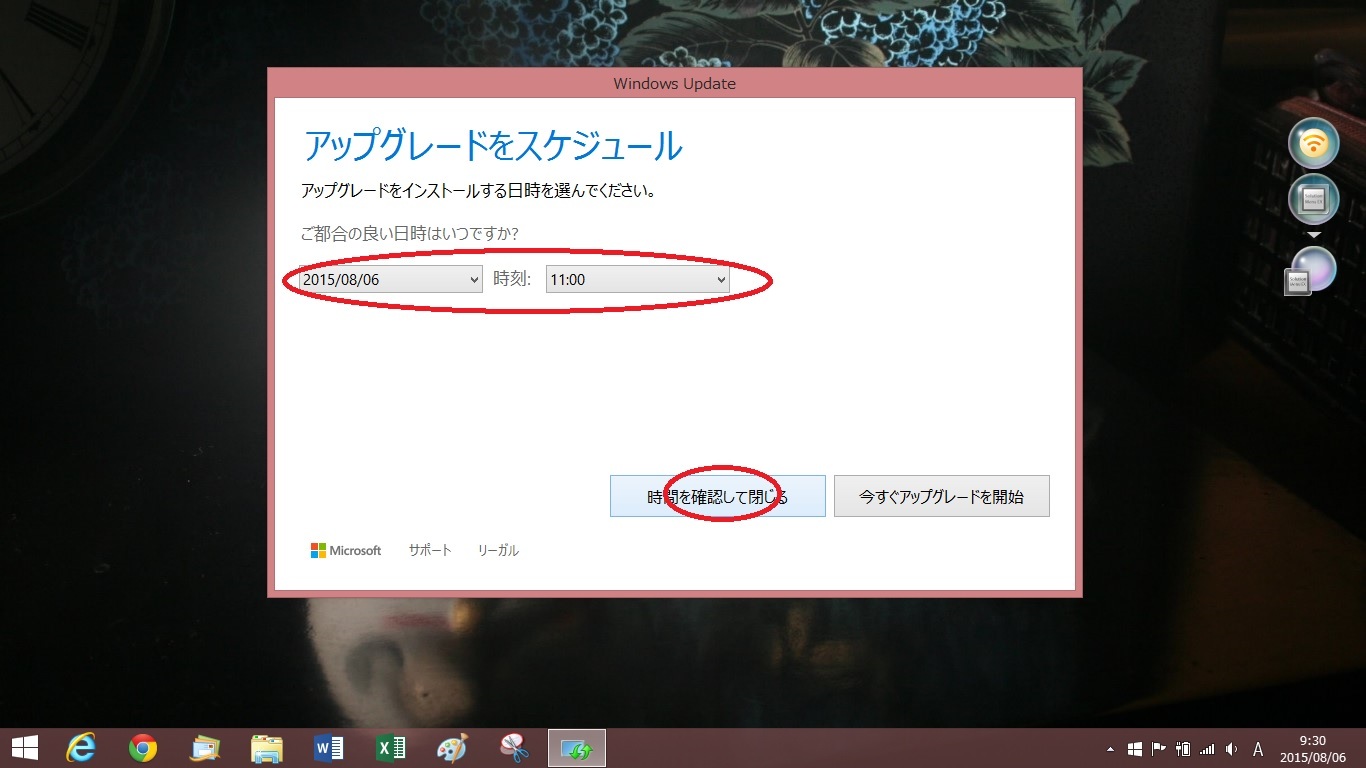The height and width of the screenshot is (768, 1366).
Task: Open the リーガル link
Action: (x=498, y=550)
